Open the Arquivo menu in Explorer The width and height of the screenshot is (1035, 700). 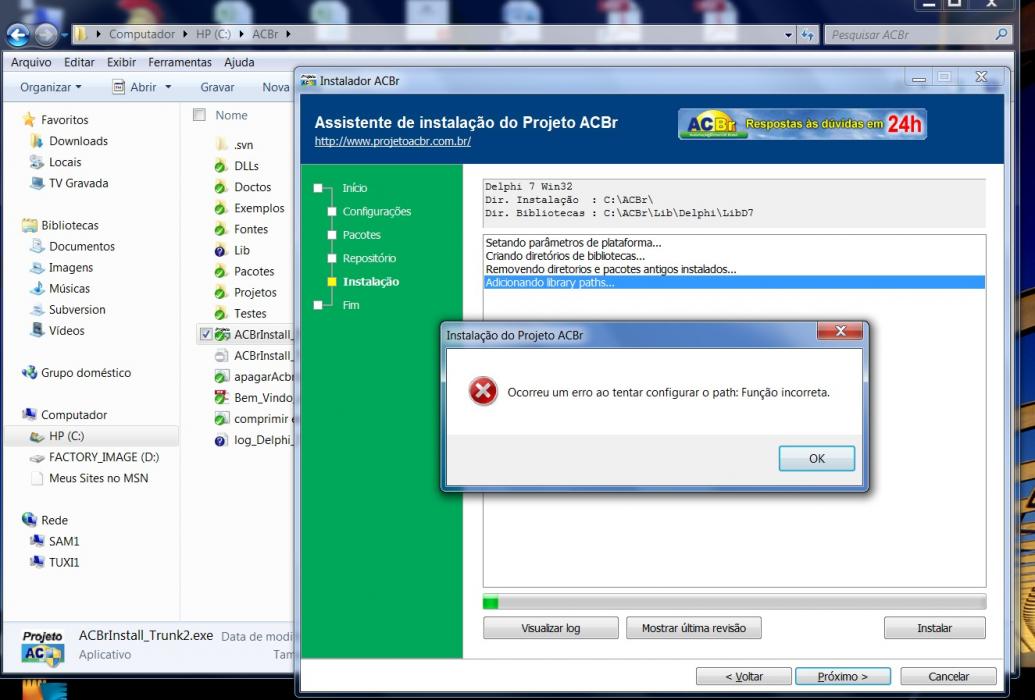[x=31, y=62]
